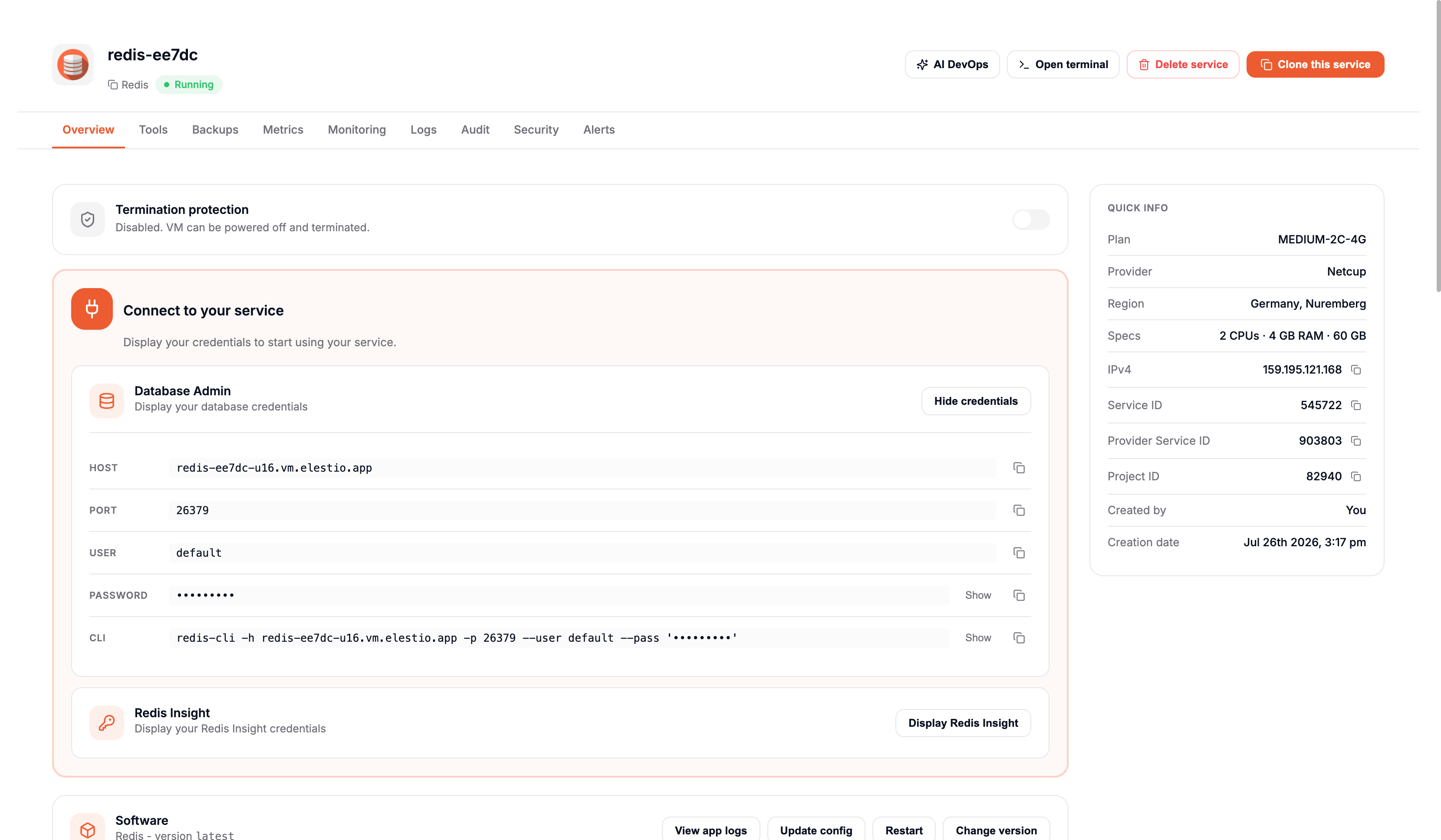The height and width of the screenshot is (840, 1441).
Task: Open the Audit tab
Action: [475, 130]
